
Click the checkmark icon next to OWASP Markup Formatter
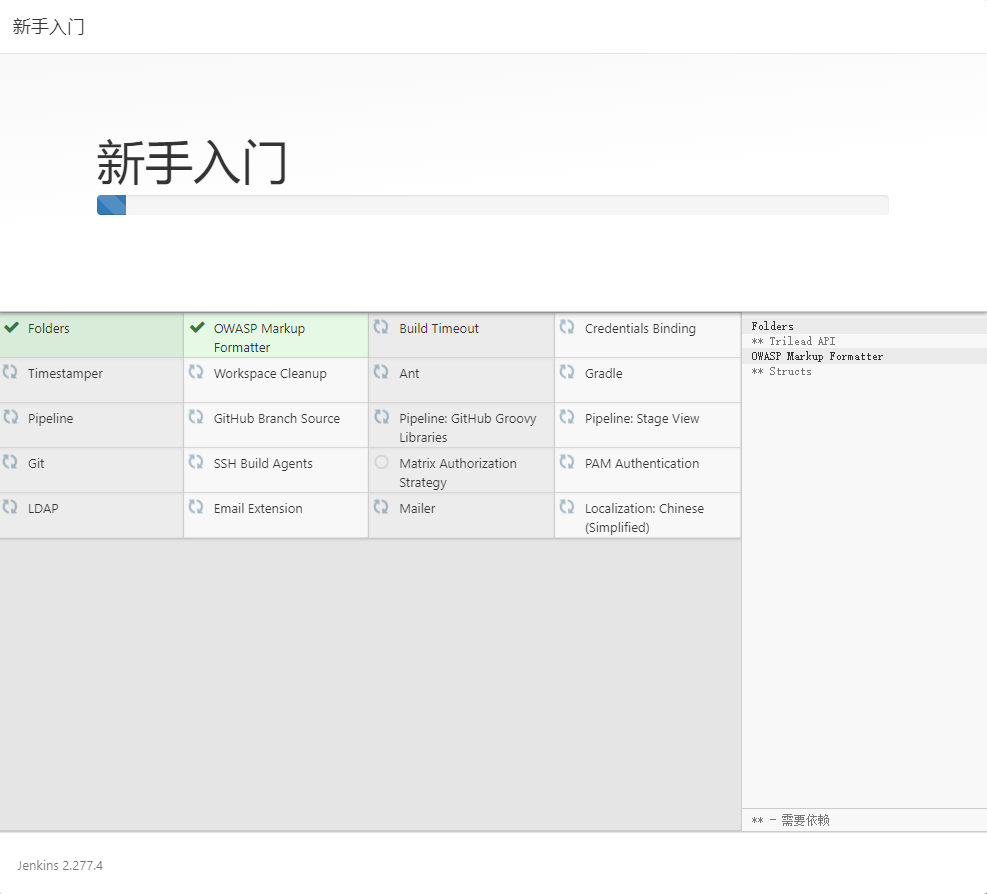coord(197,328)
